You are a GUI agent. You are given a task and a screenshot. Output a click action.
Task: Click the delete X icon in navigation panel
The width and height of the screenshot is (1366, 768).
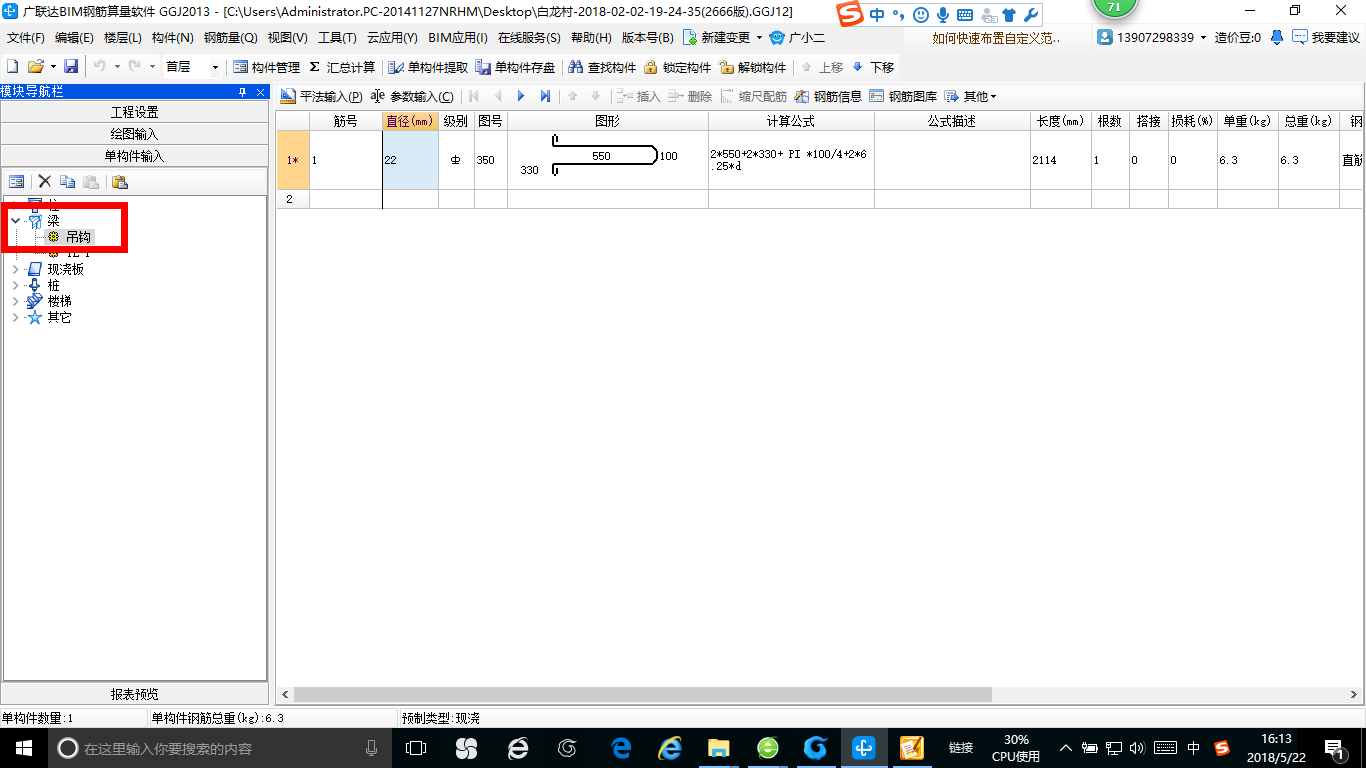44,181
